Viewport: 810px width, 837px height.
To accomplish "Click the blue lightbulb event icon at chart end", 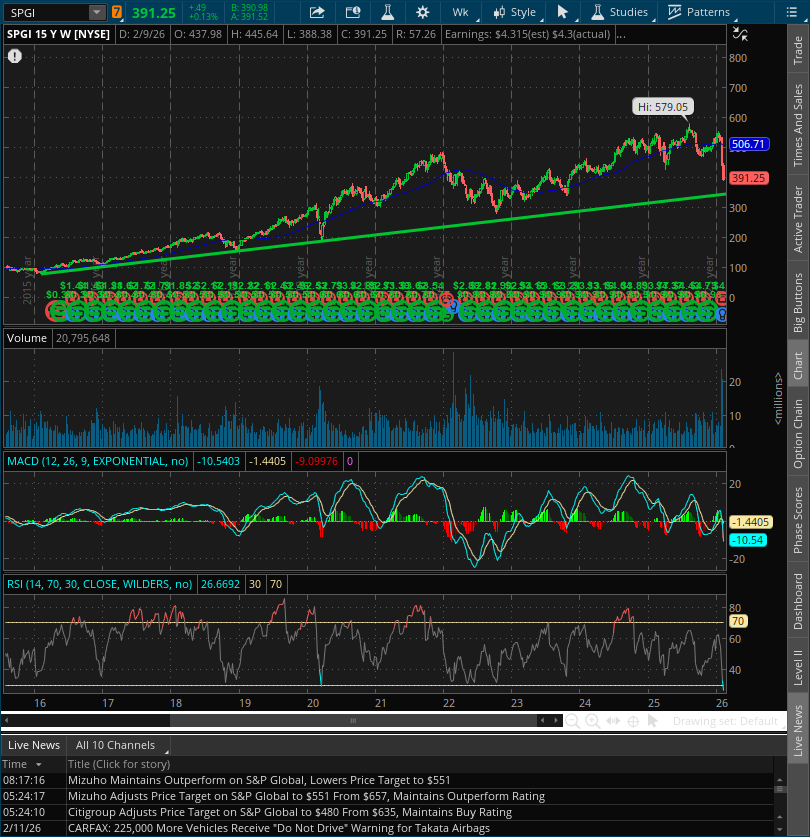I will pyautogui.click(x=722, y=314).
